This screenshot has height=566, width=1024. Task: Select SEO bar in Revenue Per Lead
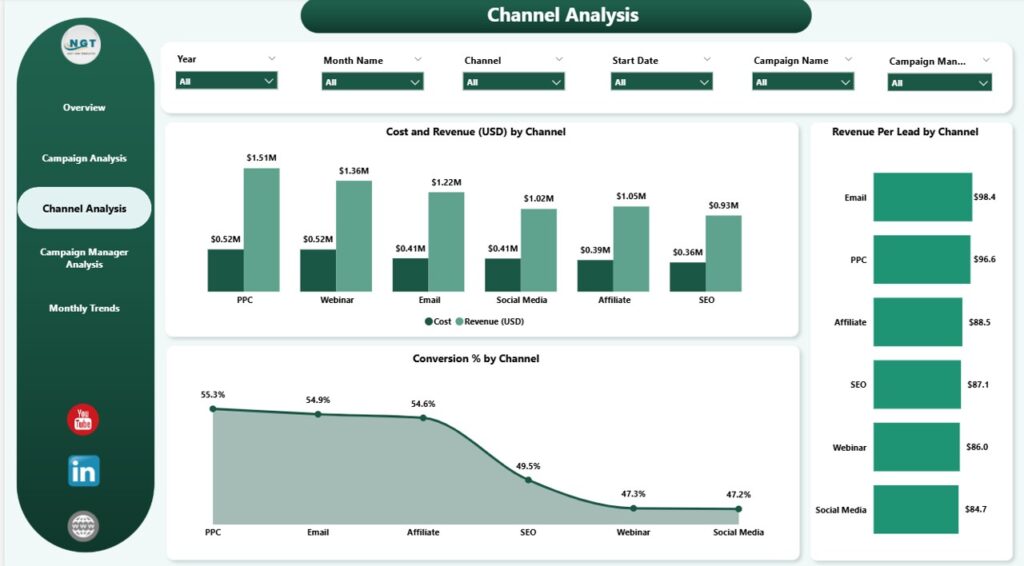coord(917,385)
